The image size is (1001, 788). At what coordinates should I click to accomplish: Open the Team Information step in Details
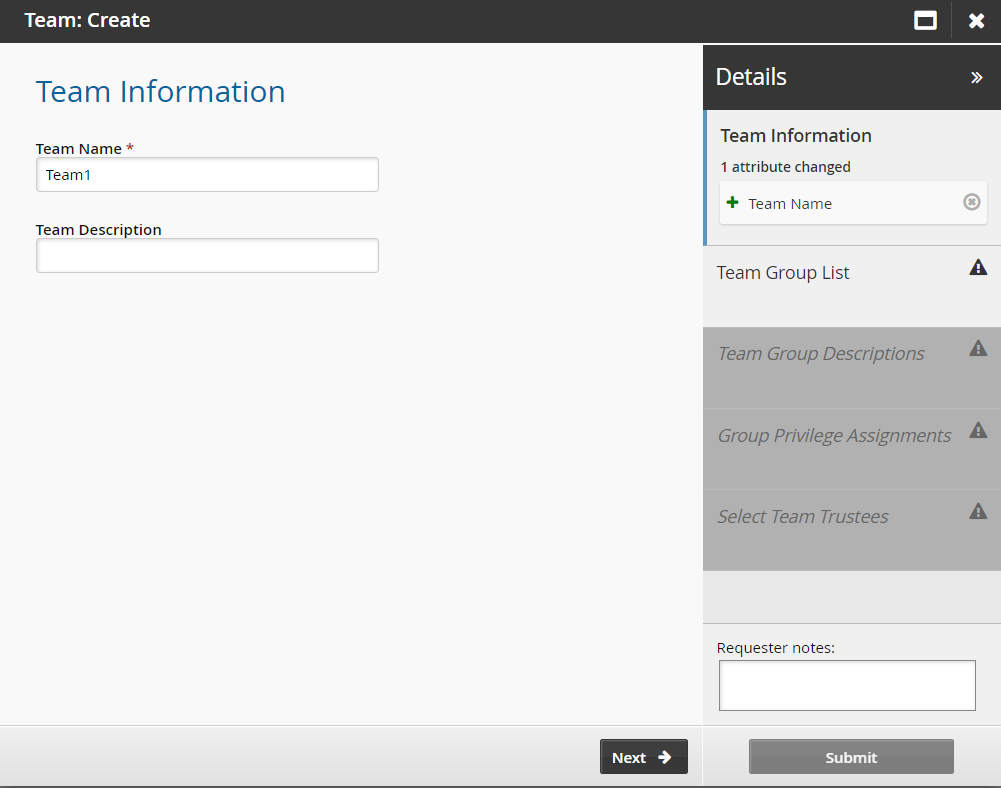click(796, 136)
